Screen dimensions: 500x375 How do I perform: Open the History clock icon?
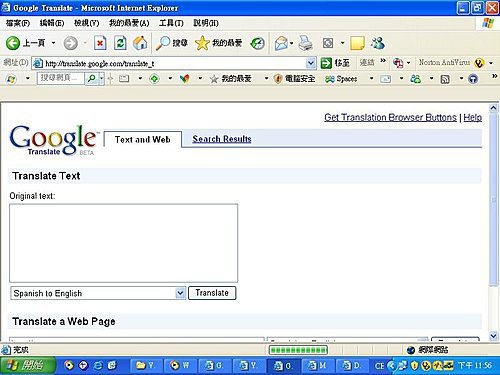258,43
